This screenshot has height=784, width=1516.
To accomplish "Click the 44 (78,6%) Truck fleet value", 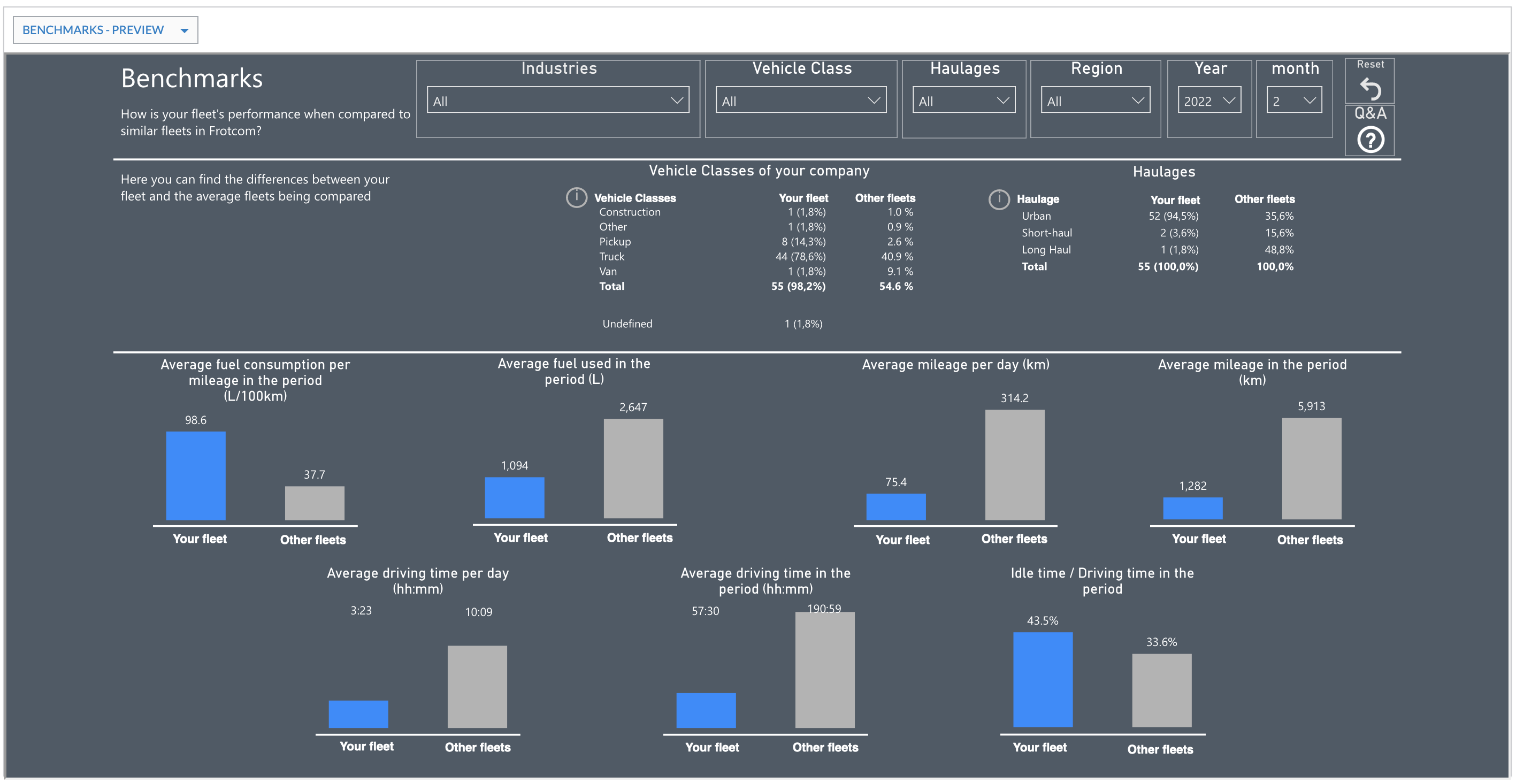I will click(800, 257).
